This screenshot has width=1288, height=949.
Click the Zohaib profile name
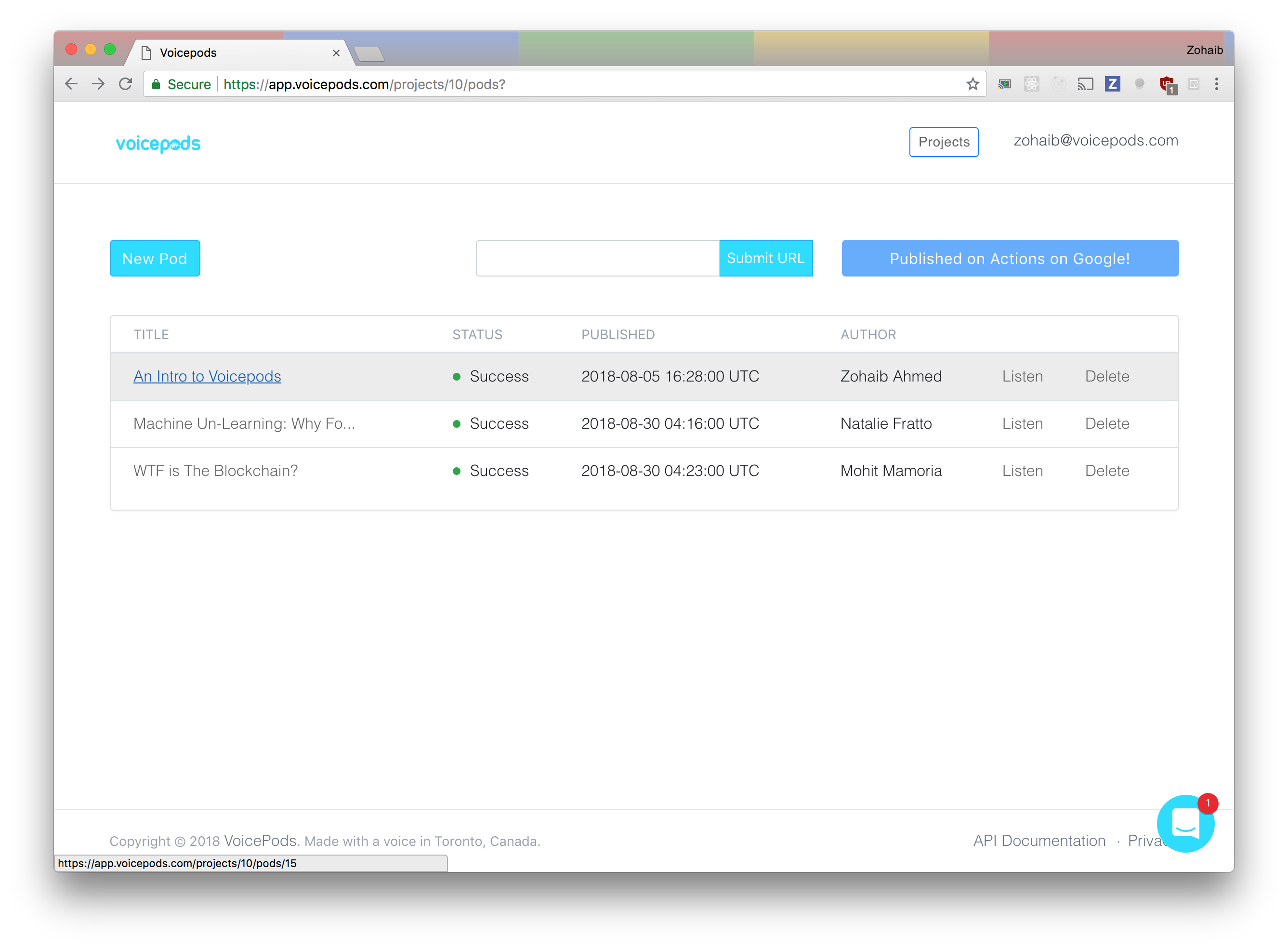(1204, 50)
